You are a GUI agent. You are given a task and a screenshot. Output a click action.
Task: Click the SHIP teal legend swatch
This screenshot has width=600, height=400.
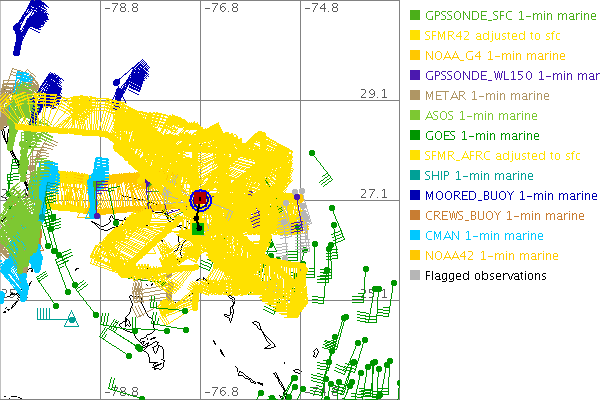(415, 175)
